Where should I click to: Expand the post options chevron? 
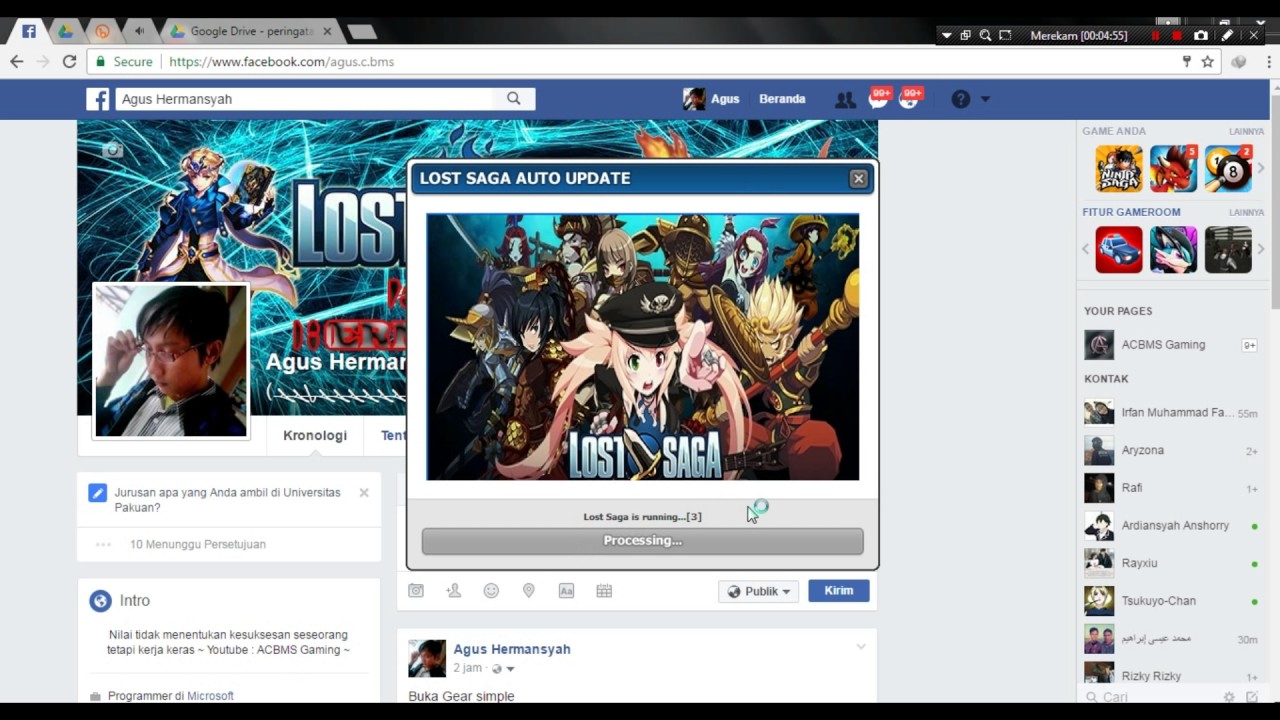[x=861, y=647]
